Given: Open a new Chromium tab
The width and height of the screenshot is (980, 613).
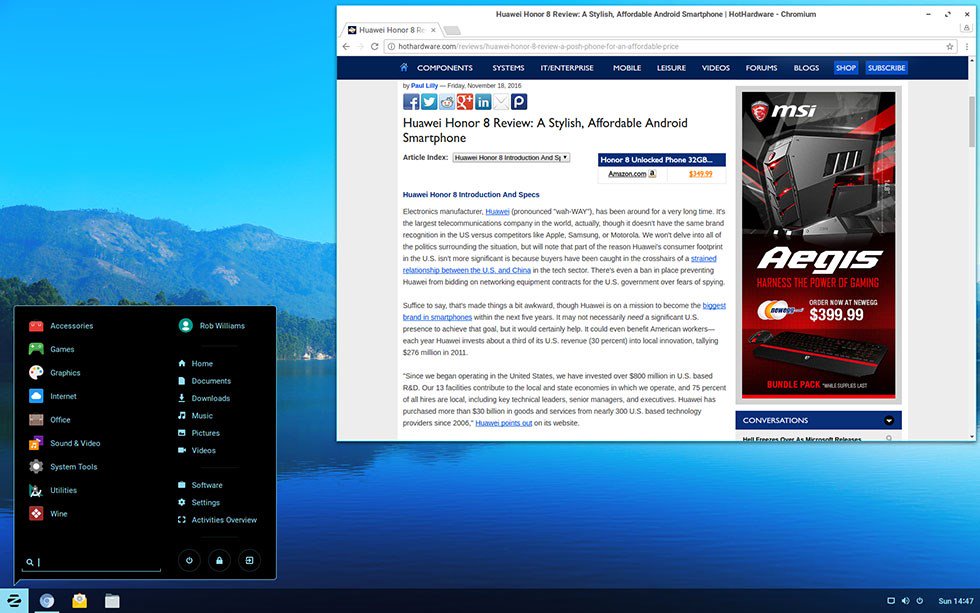Looking at the screenshot, I should click(452, 30).
